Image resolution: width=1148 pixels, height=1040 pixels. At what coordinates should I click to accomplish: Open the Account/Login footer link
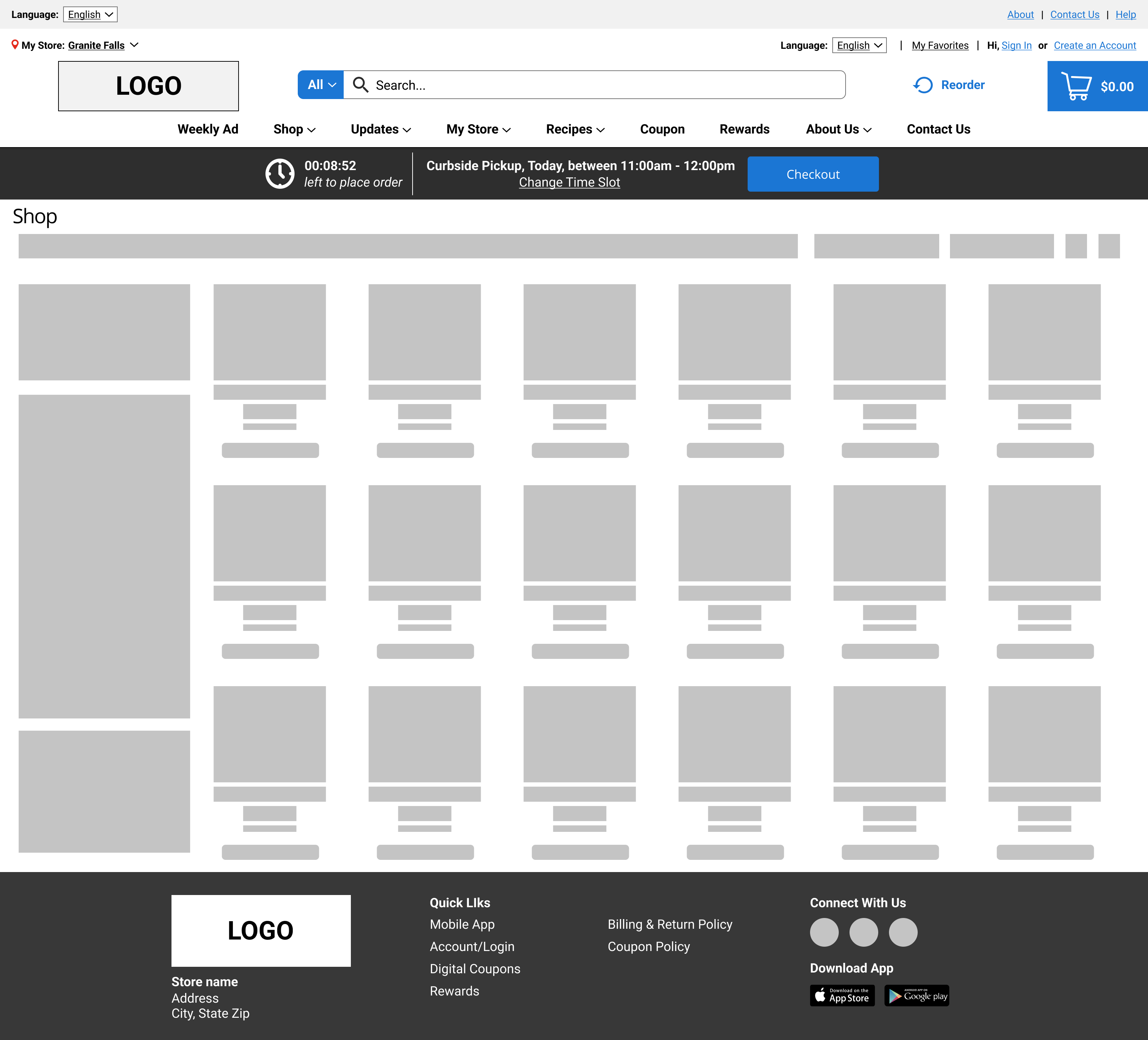472,947
